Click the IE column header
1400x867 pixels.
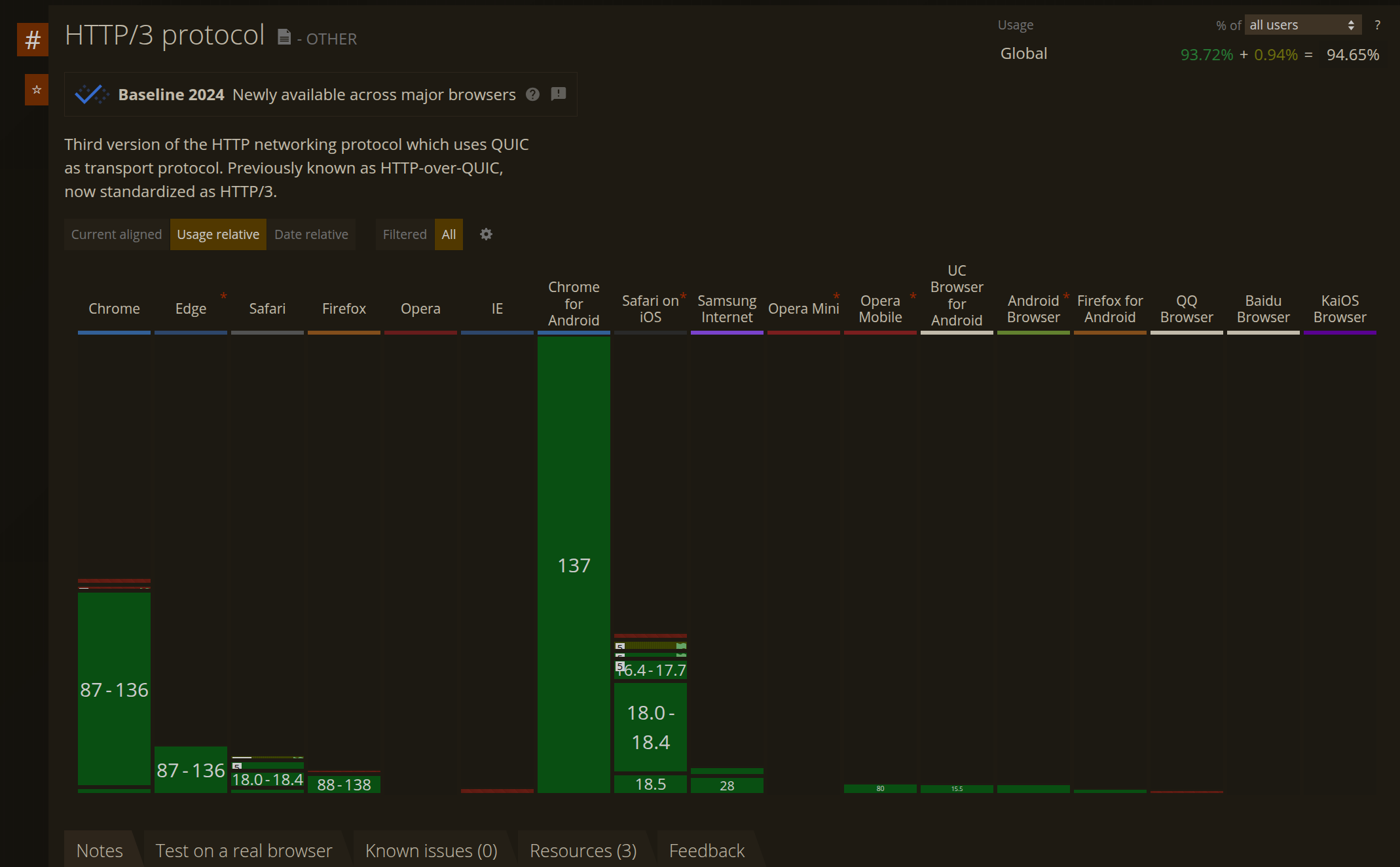[x=497, y=308]
